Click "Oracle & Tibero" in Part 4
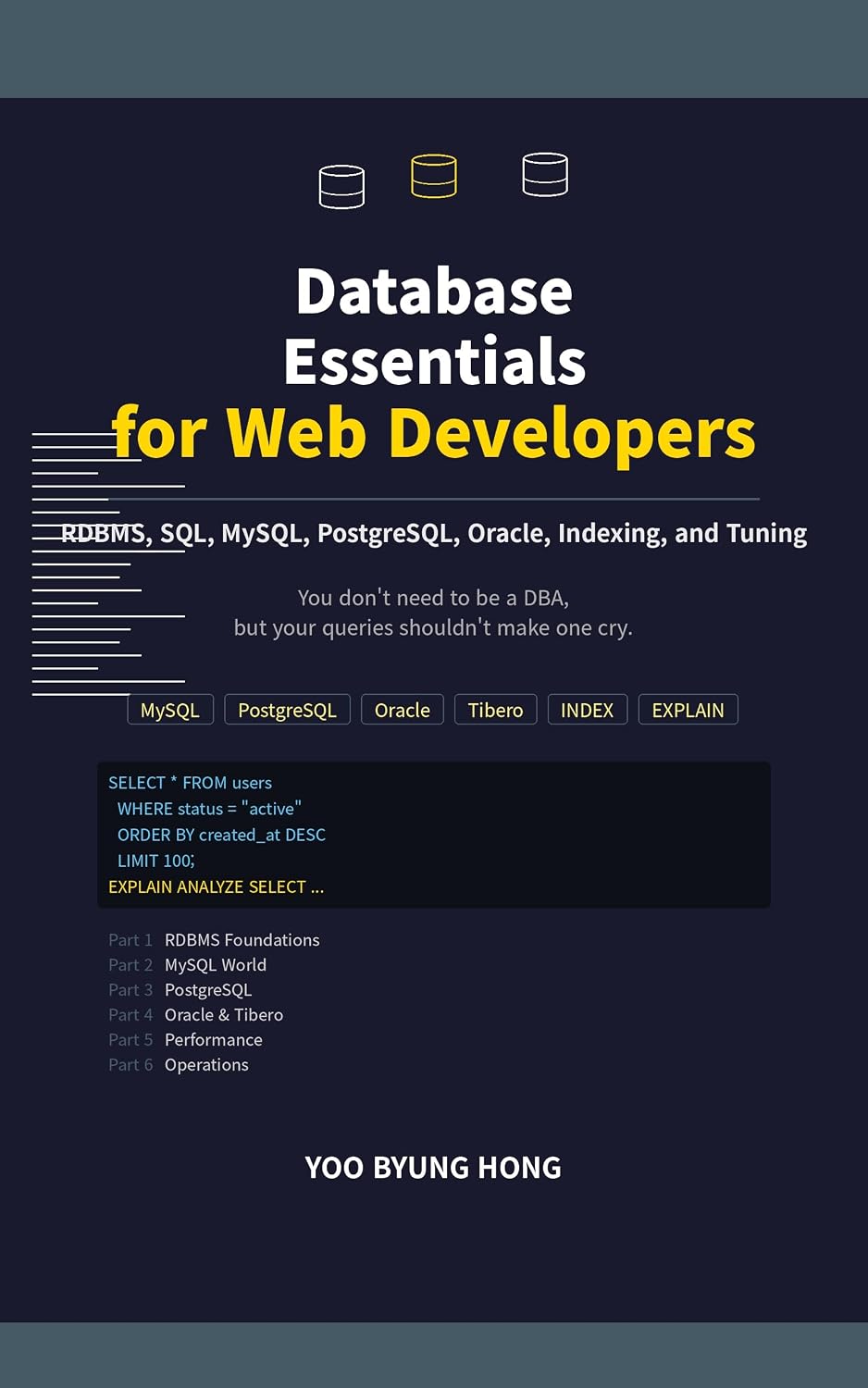Screen dimensions: 868x1388 pos(224,1015)
